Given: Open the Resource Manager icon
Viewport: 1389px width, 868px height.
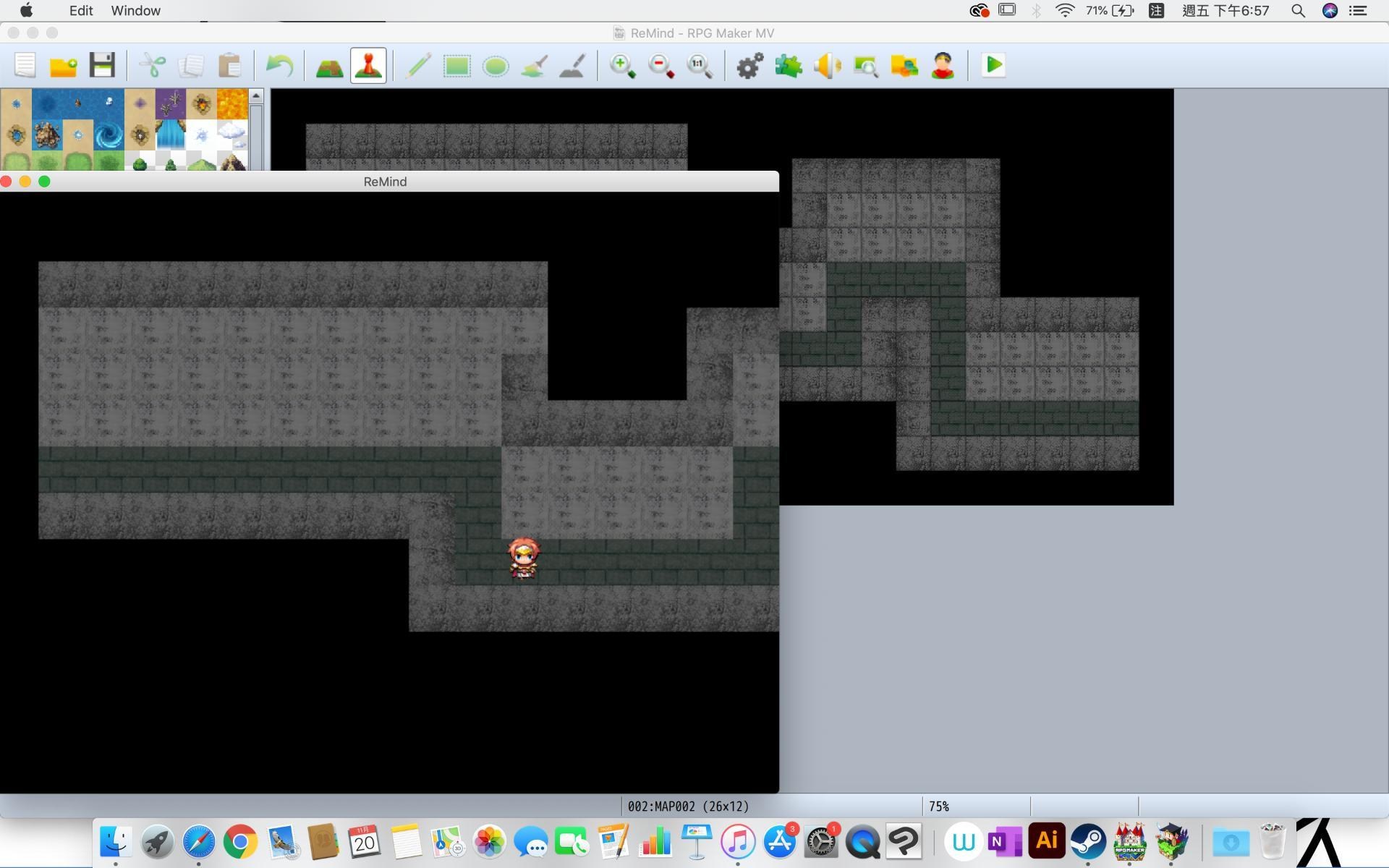Looking at the screenshot, I should click(x=904, y=66).
